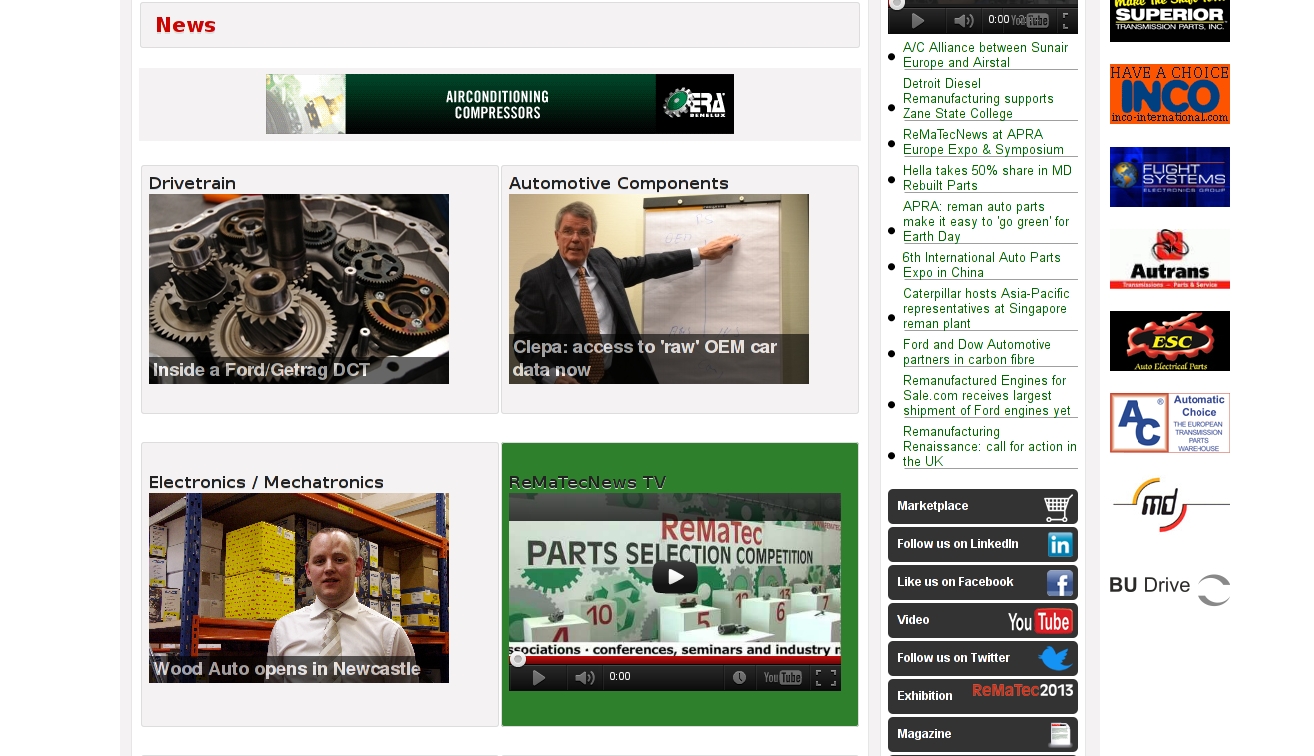This screenshot has width=1314, height=756.
Task: Open Watch Later clock in ReMaTecNews TV player
Action: pyautogui.click(x=739, y=677)
